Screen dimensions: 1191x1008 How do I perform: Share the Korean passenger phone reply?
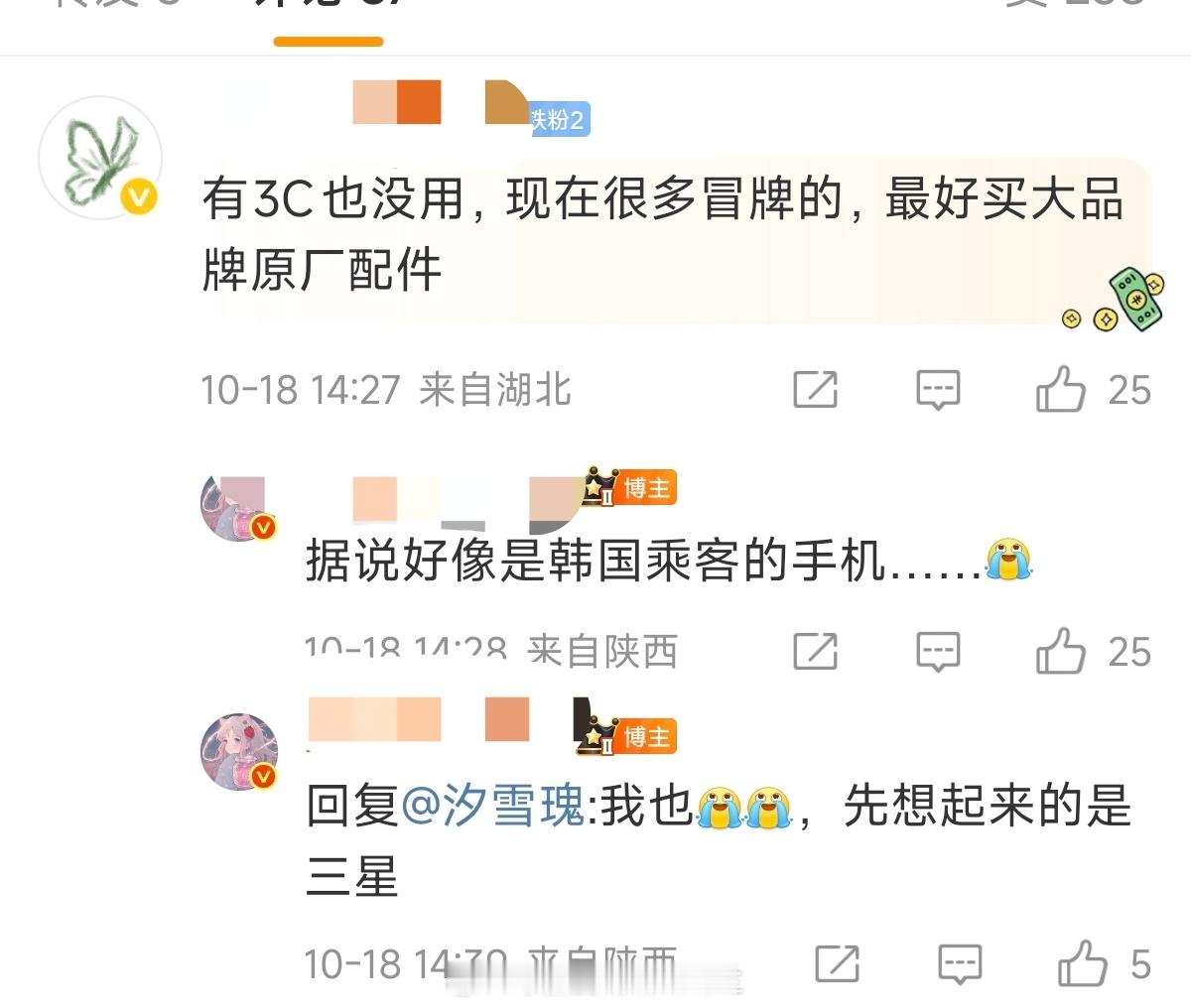[x=816, y=652]
